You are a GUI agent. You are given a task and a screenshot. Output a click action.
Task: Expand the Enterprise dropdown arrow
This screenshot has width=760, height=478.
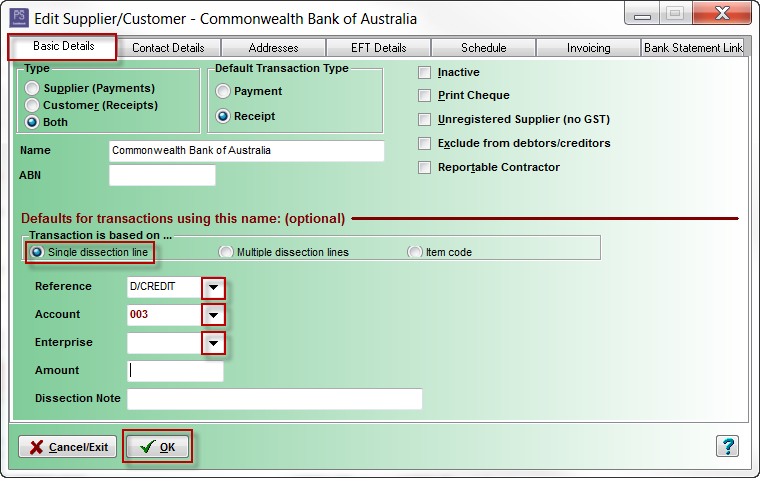[x=213, y=343]
